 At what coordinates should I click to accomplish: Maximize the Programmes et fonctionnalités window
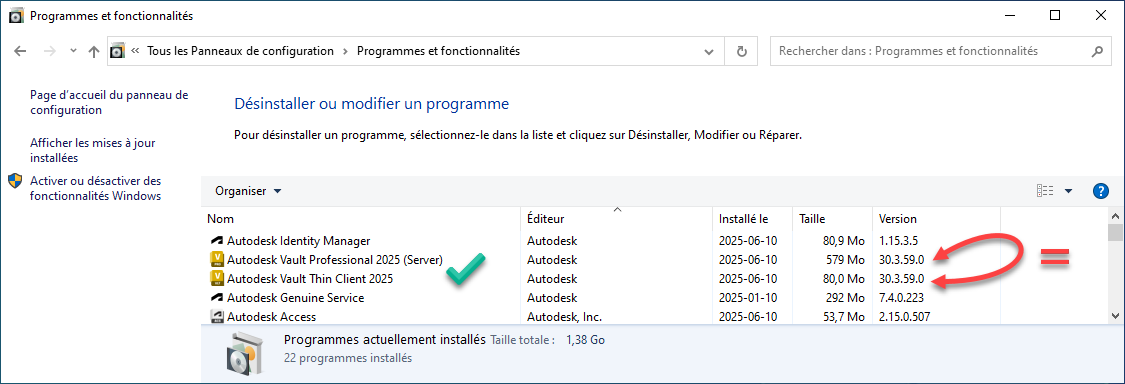(1055, 15)
